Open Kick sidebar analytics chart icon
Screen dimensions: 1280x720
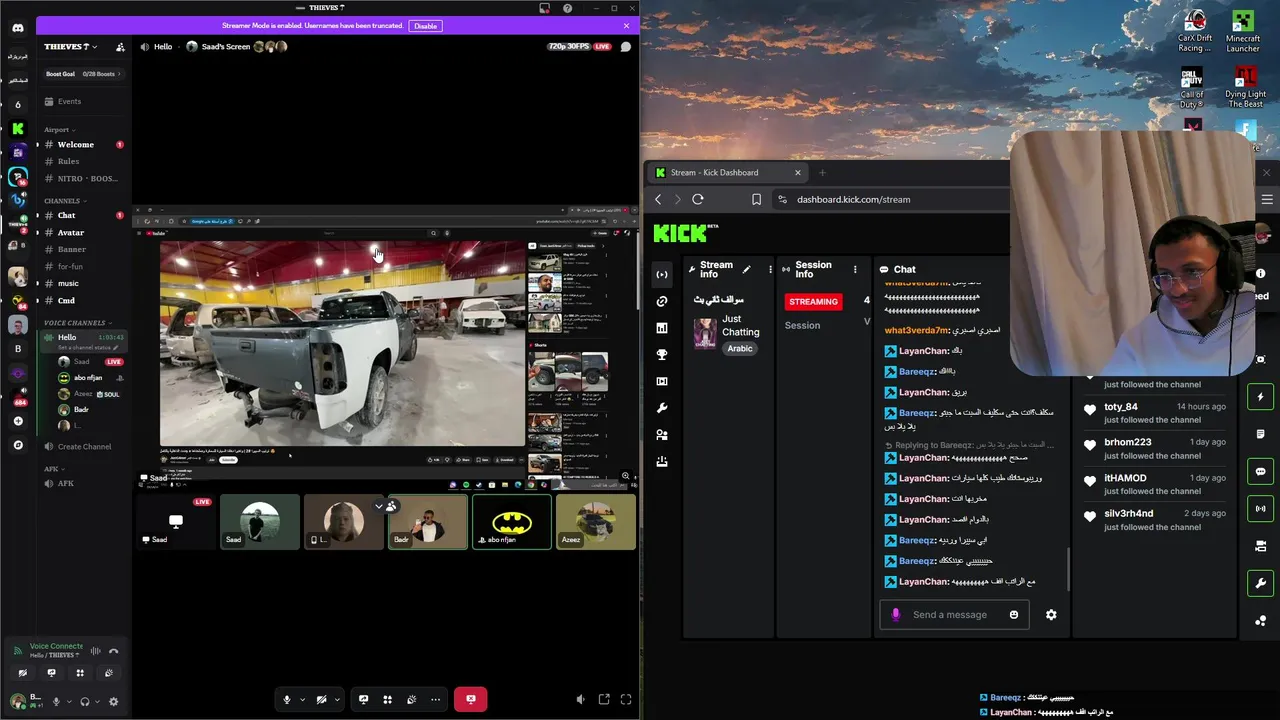pos(662,328)
